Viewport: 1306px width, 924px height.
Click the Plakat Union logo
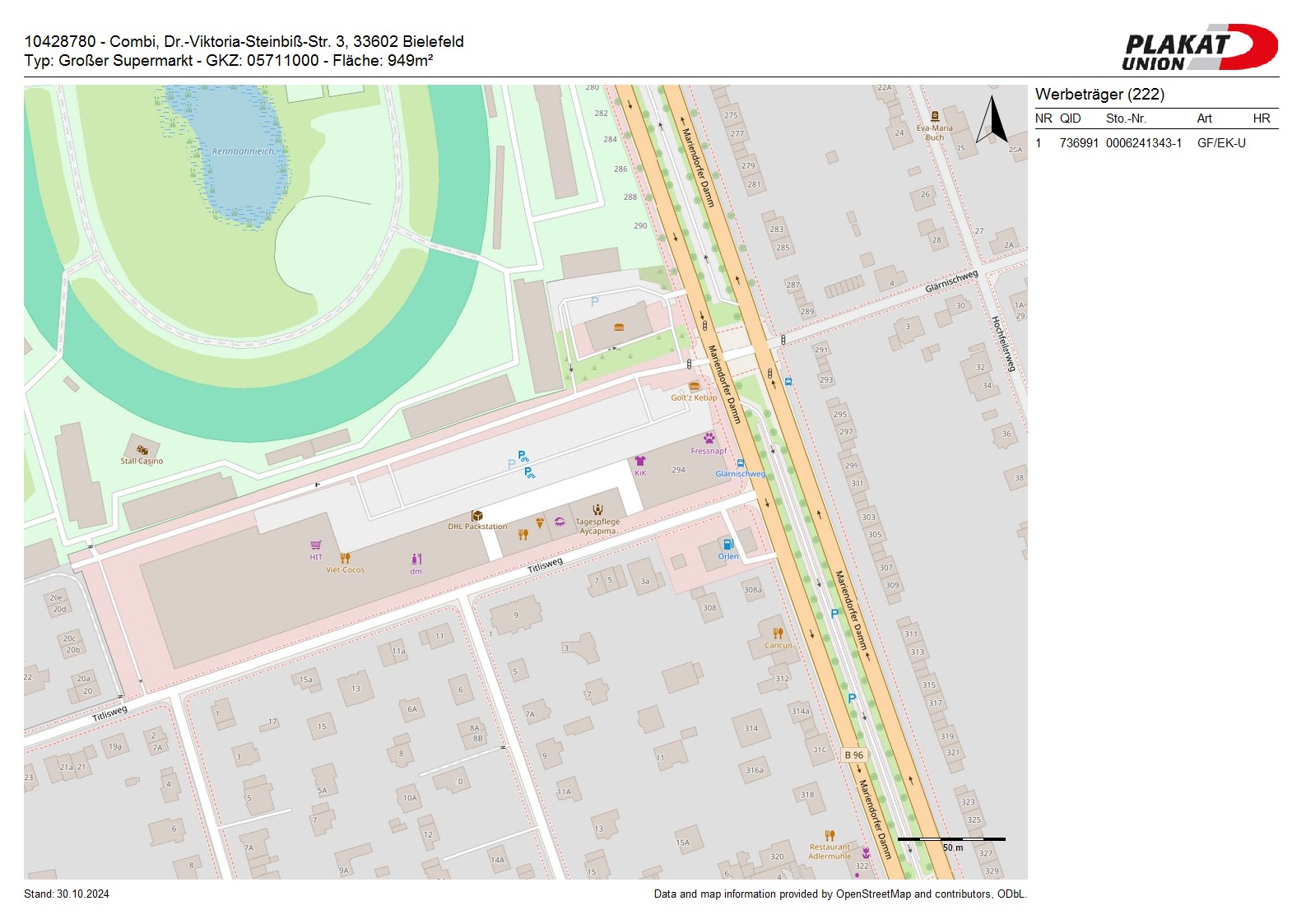[x=1200, y=48]
